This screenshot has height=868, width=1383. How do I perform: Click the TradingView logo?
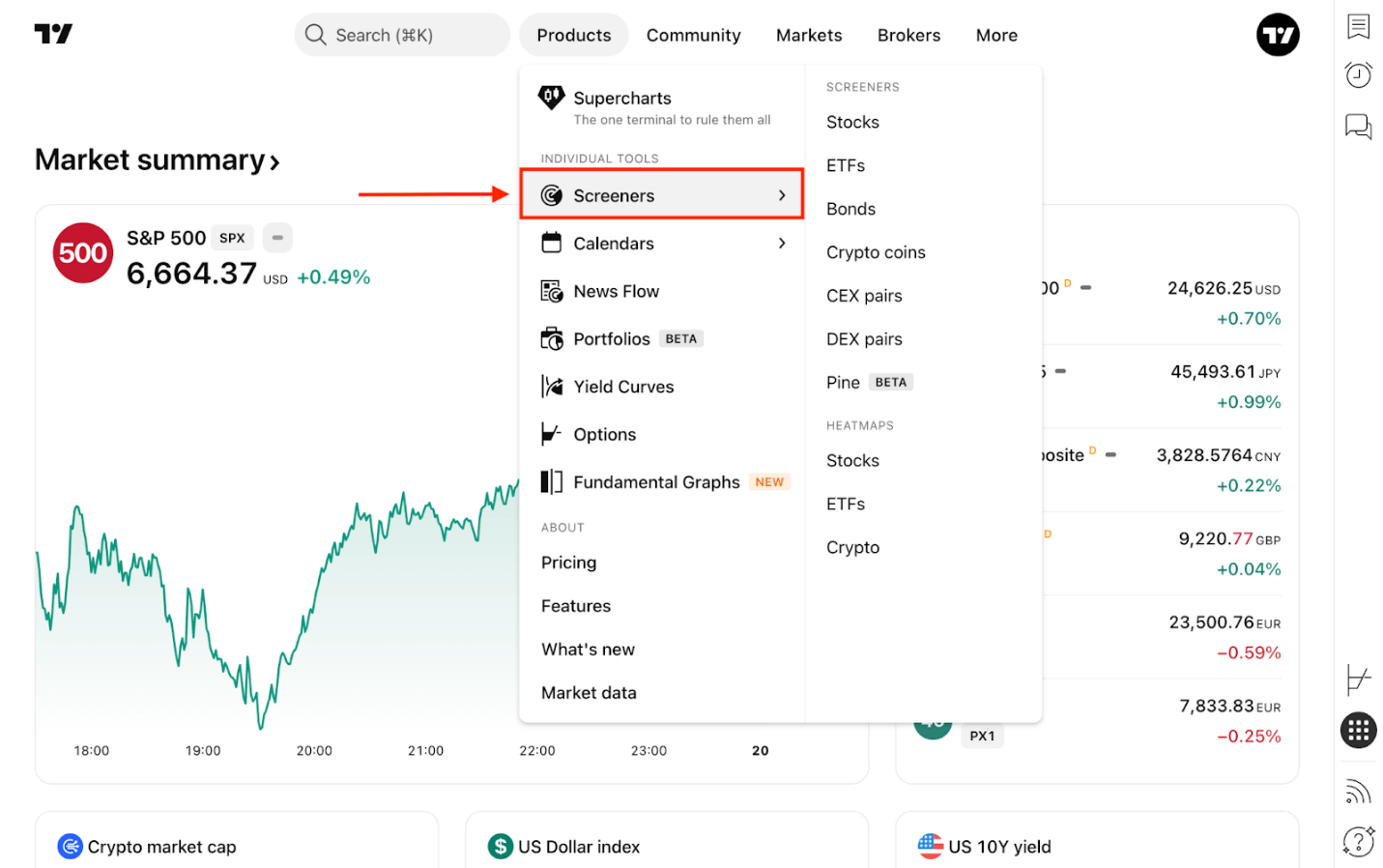(53, 34)
